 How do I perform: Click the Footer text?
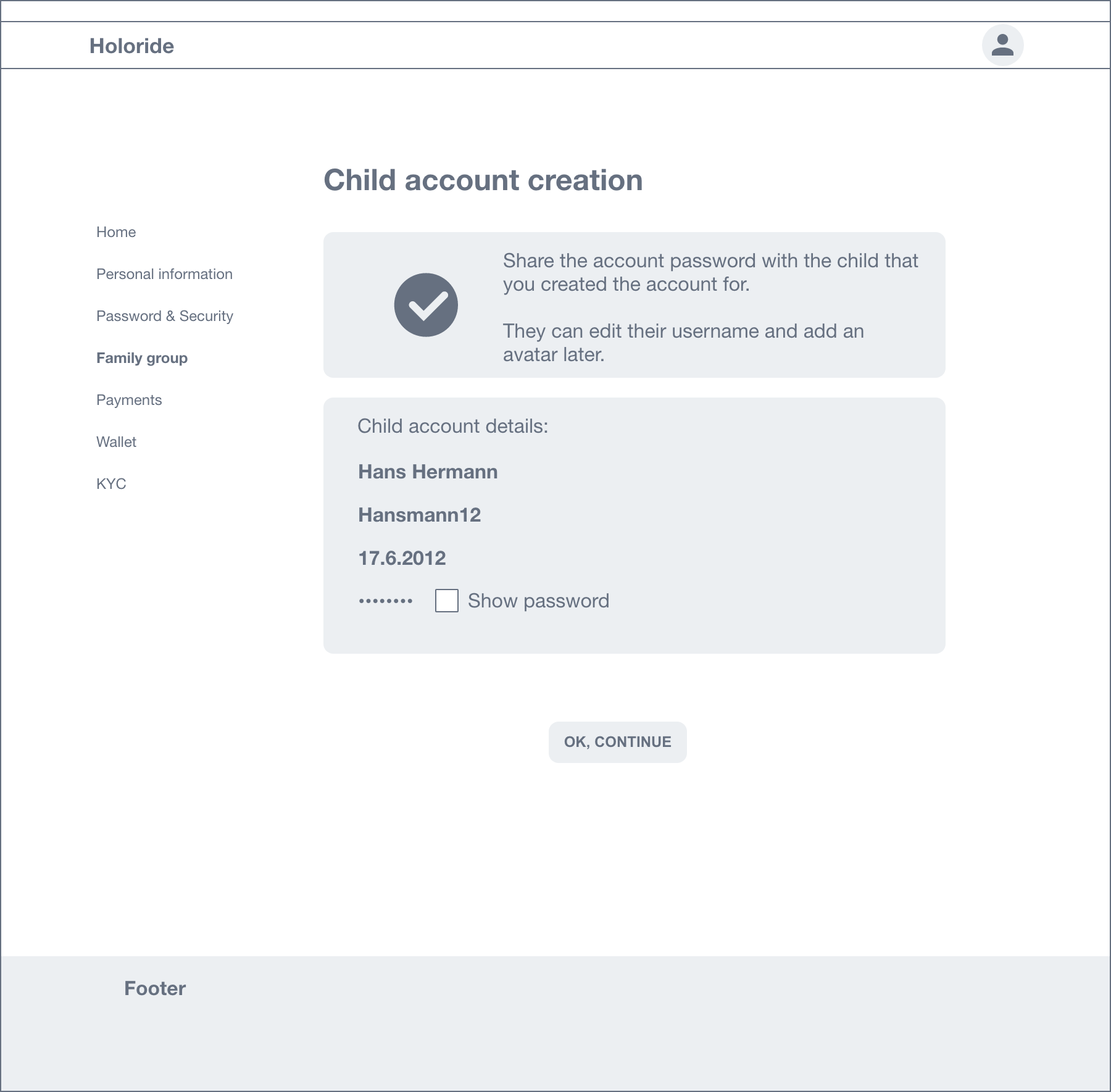[x=155, y=988]
